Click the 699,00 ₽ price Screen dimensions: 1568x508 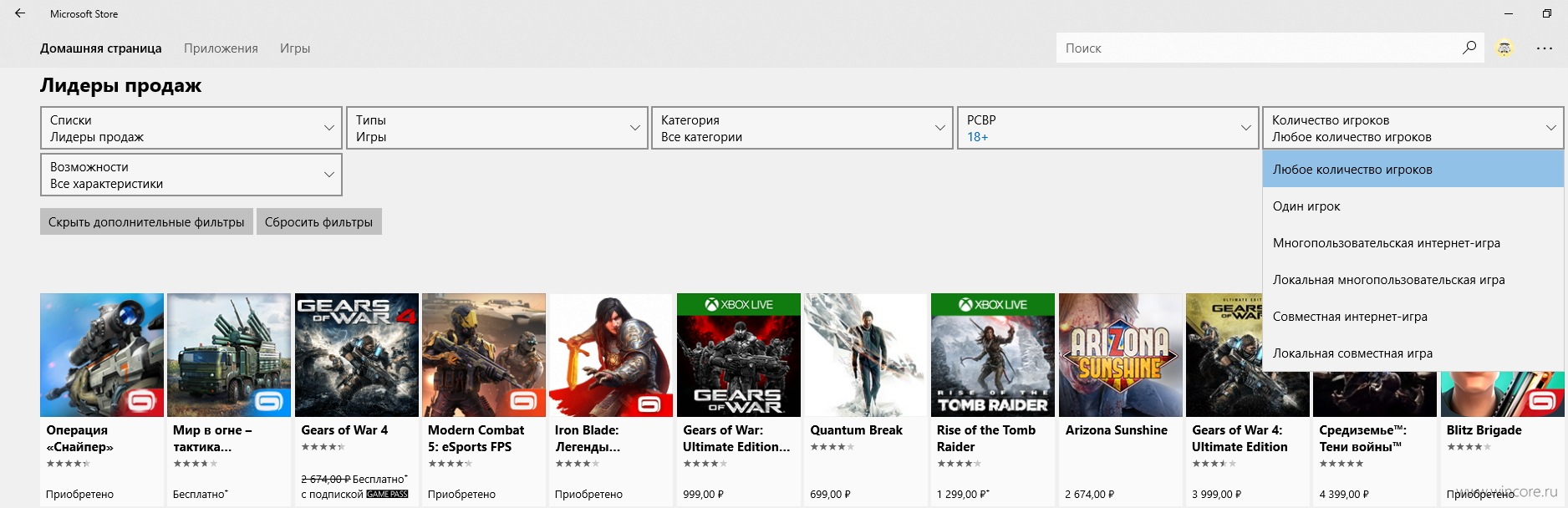coord(830,495)
